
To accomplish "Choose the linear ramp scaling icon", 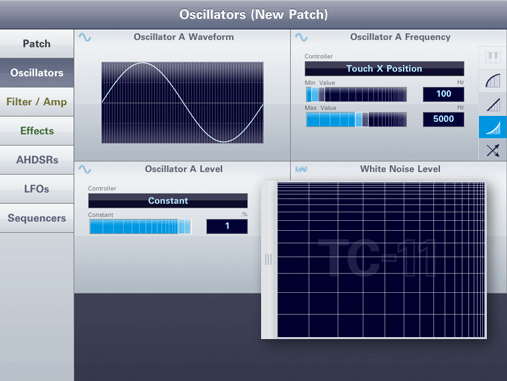I will 493,104.
